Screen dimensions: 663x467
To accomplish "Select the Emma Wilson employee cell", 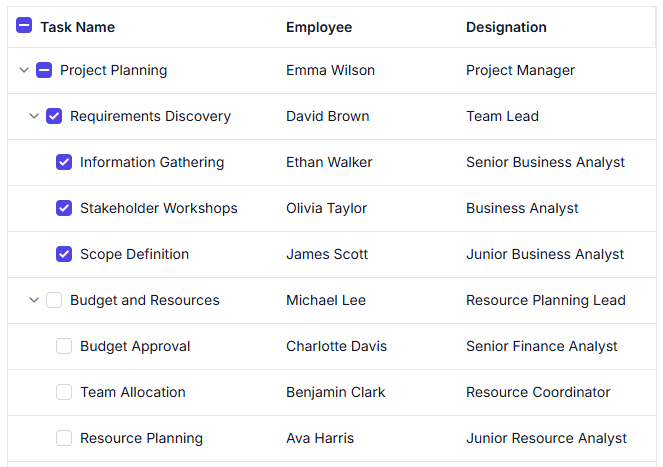I will [x=331, y=70].
